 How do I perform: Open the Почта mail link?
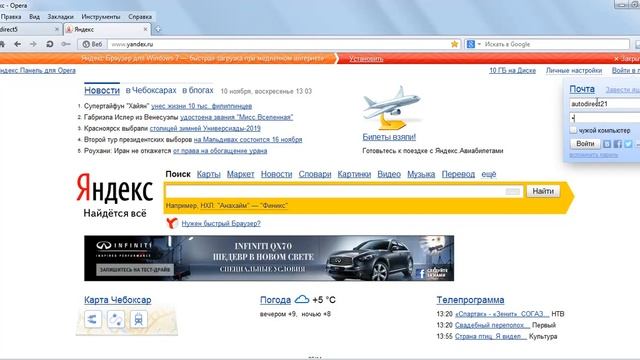(582, 89)
